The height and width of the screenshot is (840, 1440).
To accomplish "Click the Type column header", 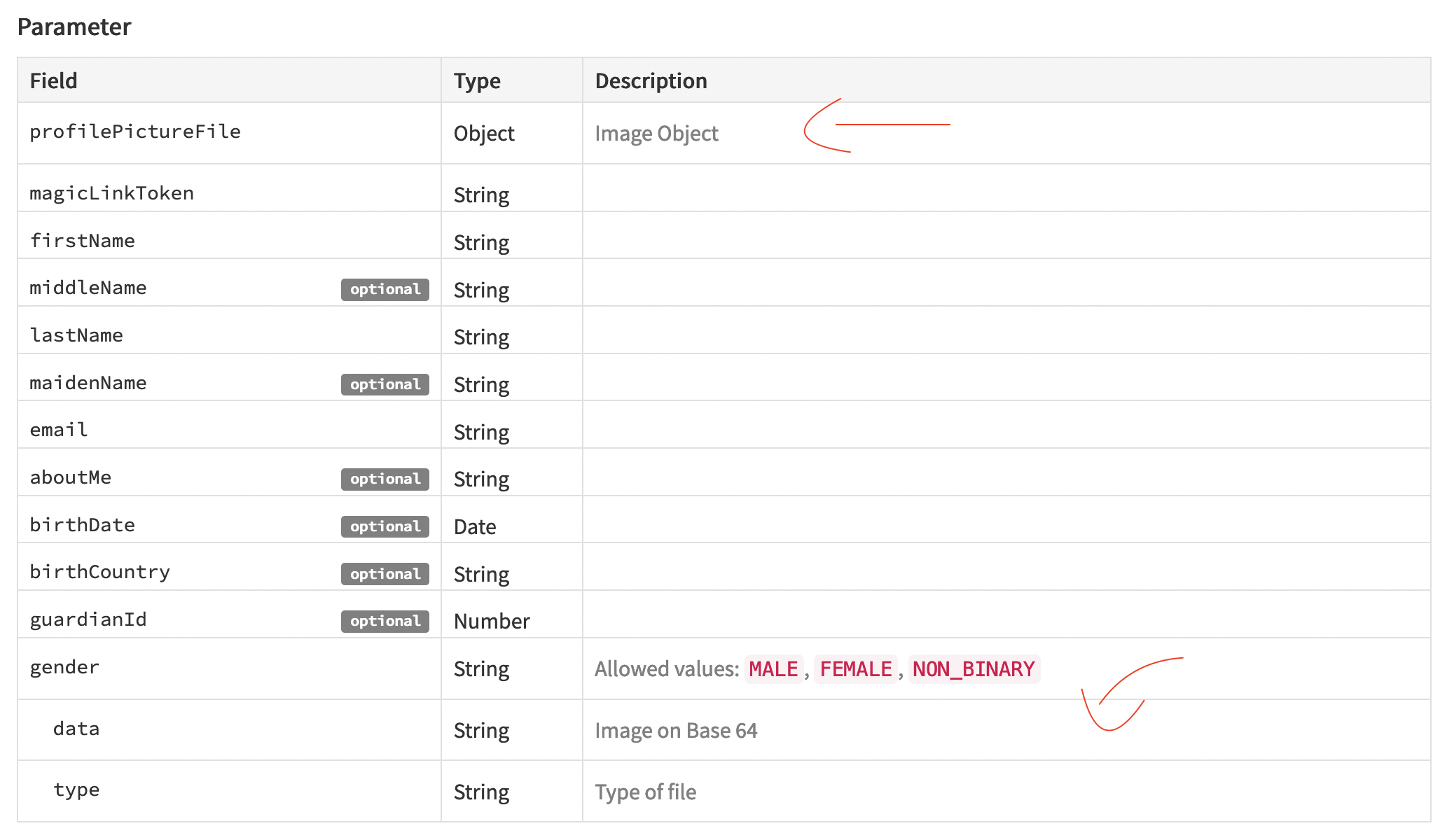I will coord(477,81).
